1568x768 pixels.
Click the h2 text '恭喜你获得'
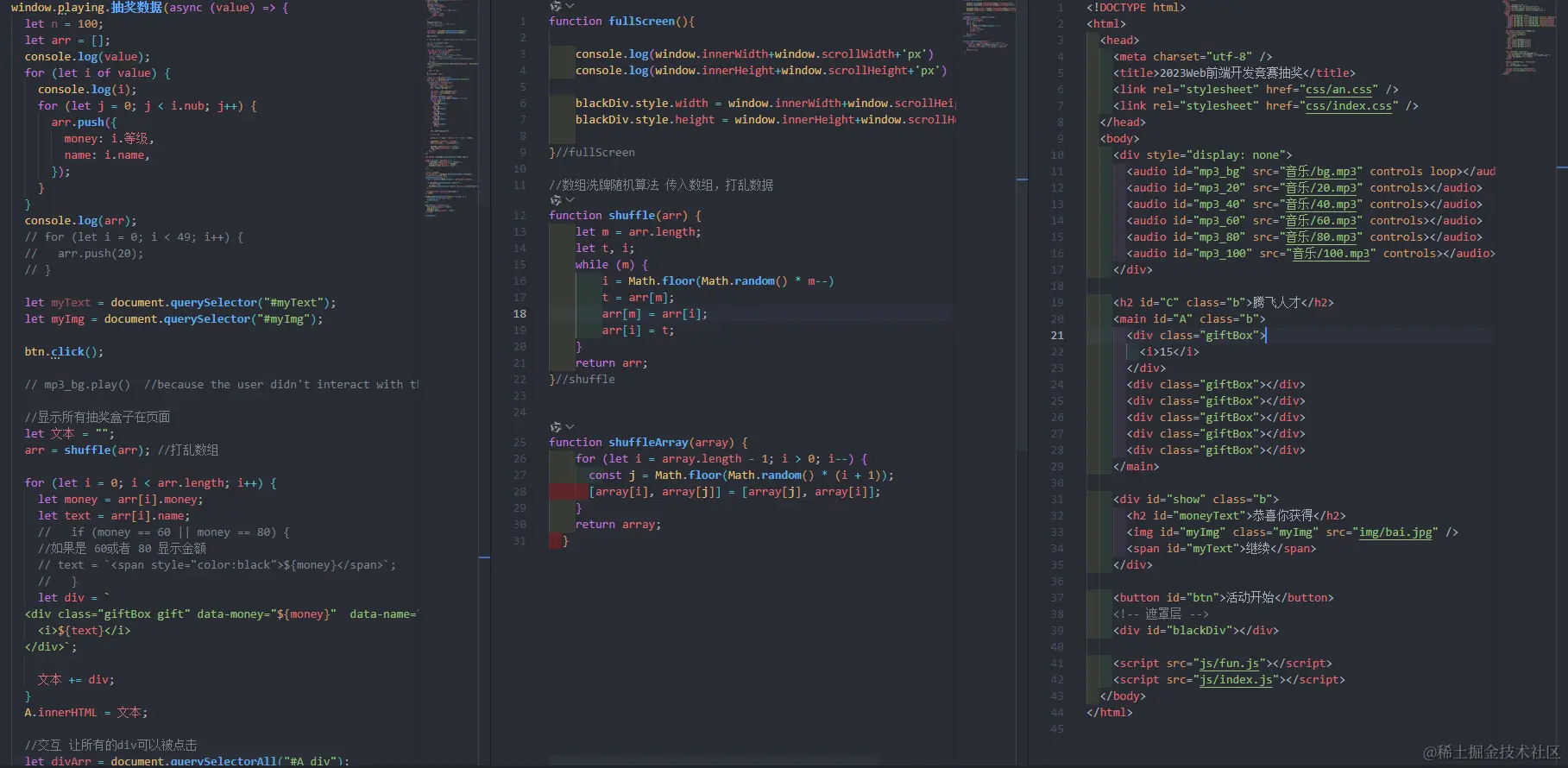click(1283, 516)
